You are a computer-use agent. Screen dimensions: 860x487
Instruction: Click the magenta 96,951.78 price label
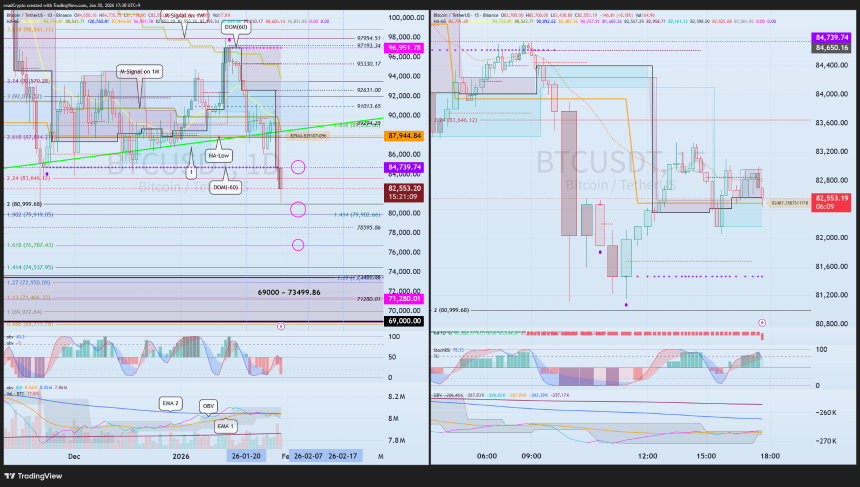[405, 48]
